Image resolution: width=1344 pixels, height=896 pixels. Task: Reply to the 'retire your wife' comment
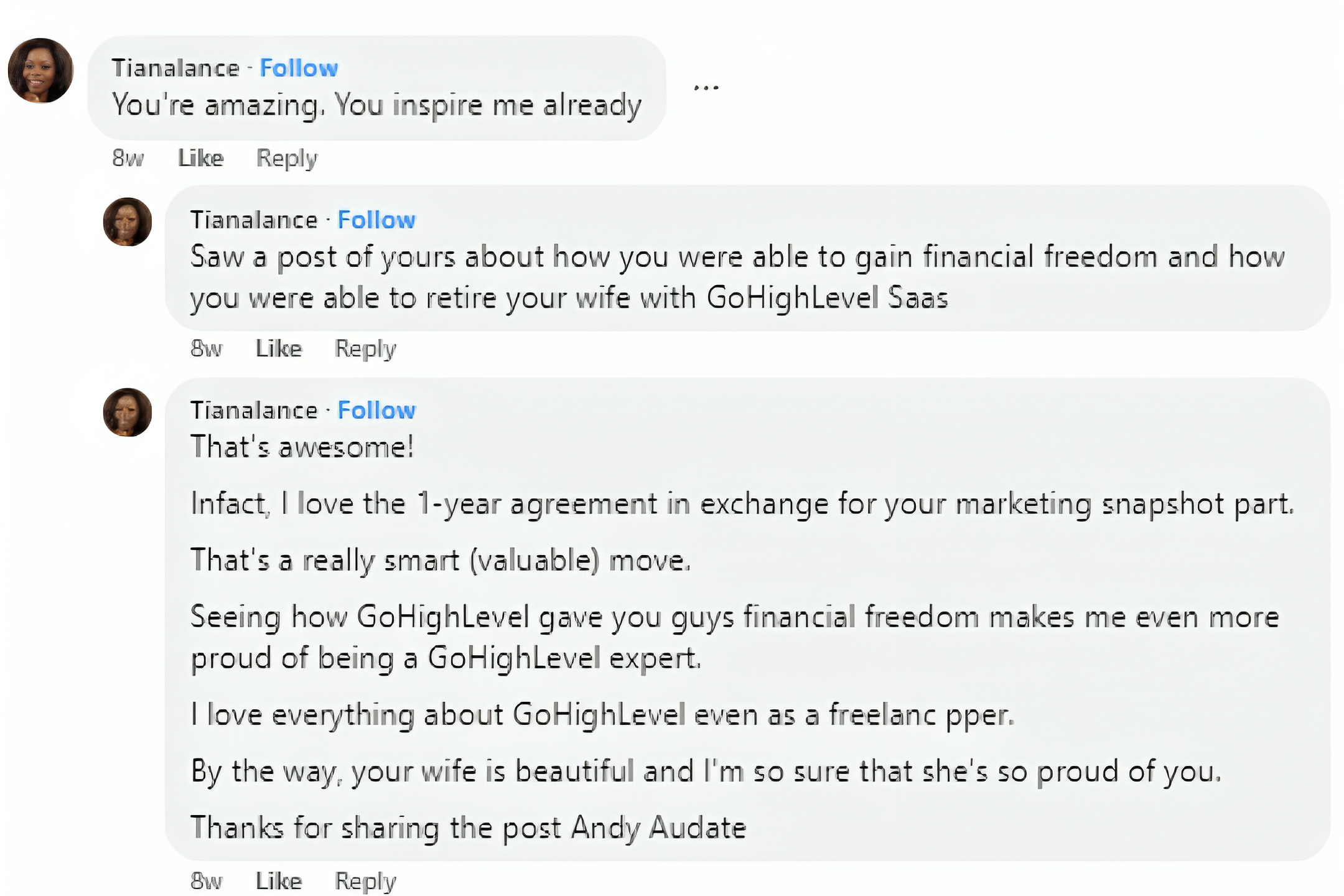pyautogui.click(x=365, y=348)
